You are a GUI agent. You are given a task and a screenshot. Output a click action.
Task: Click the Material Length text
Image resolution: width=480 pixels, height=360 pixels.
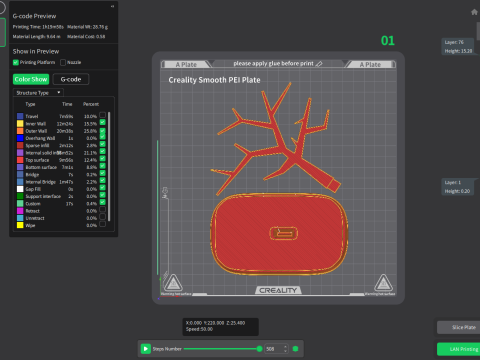(37, 36)
